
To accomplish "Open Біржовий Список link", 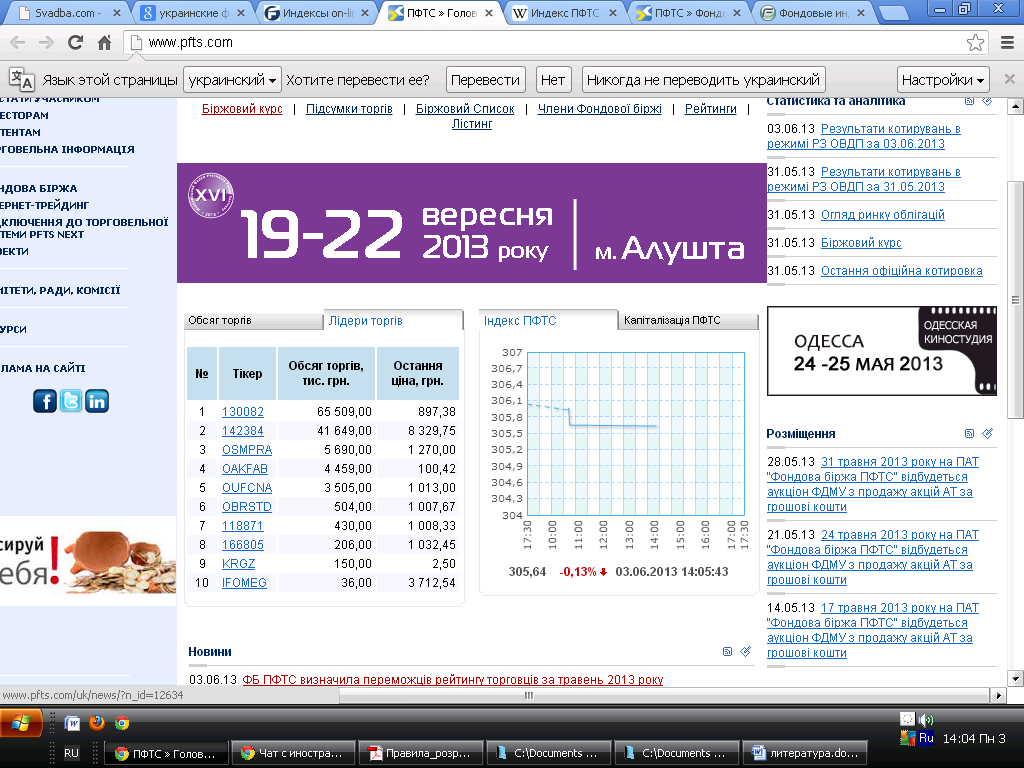I will [x=465, y=108].
